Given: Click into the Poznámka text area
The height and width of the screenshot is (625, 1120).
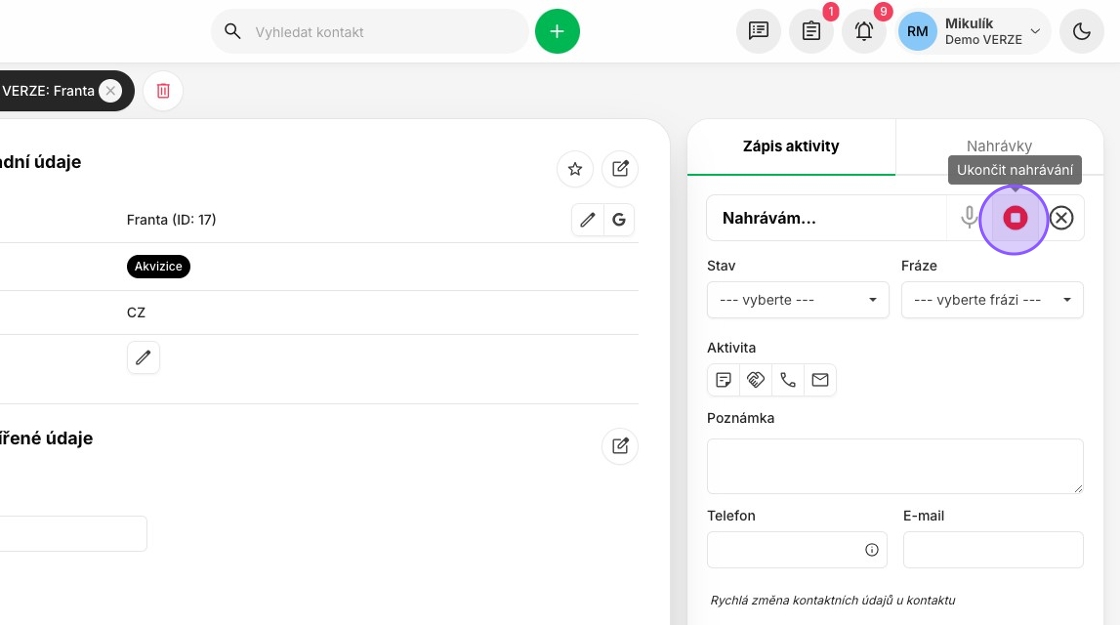Looking at the screenshot, I should point(895,466).
